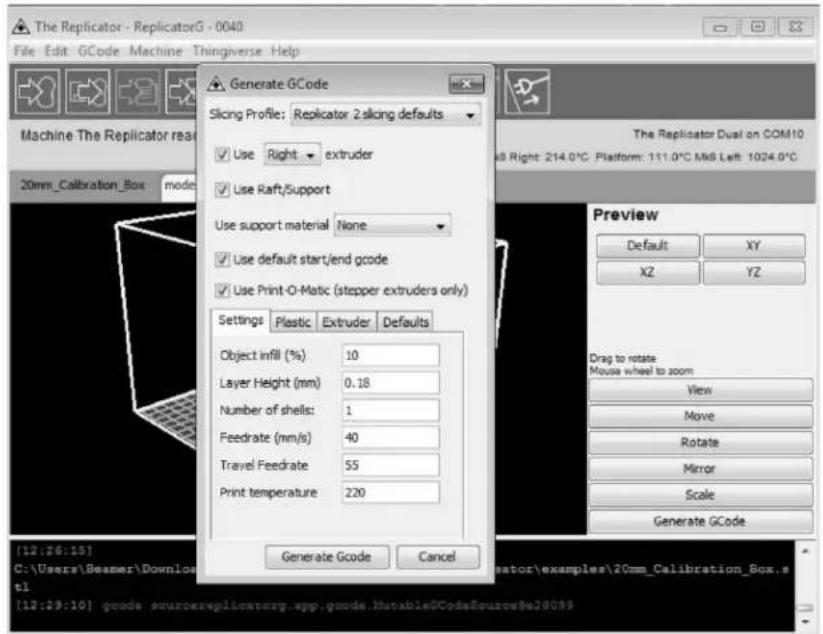Click the Cancel button
Screen dimensions: 823x634
(437, 557)
